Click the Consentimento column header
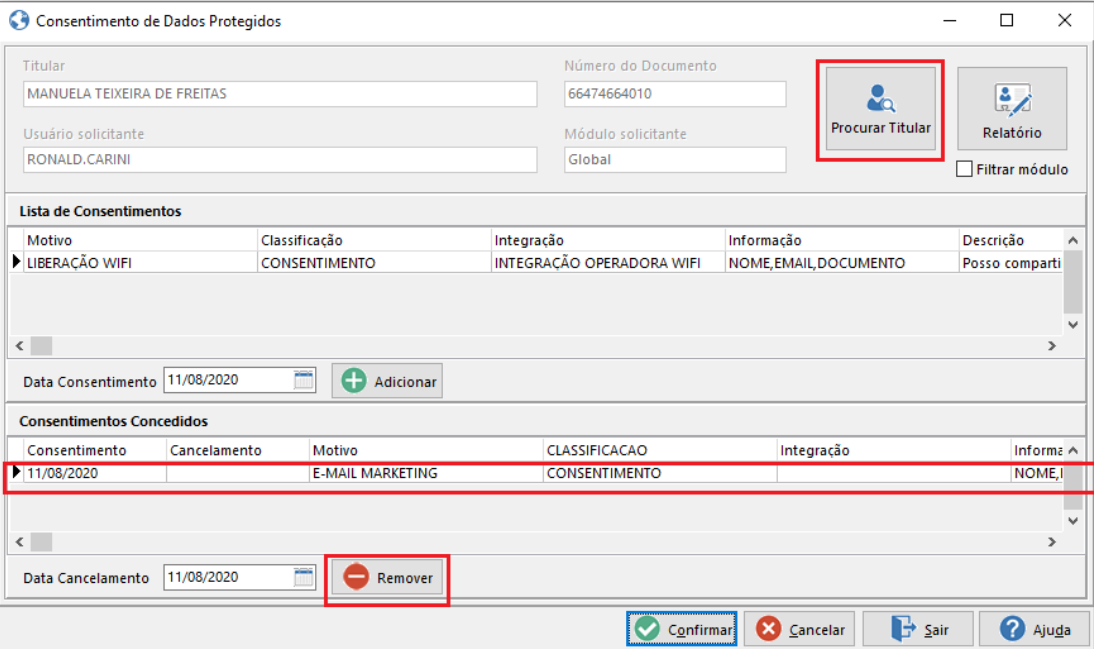 click(95, 450)
